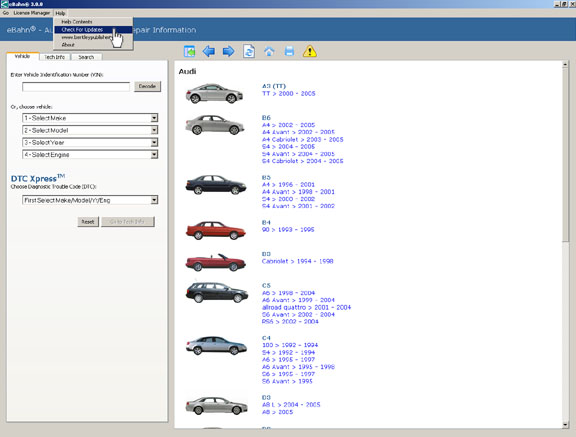Click the dark blue B5 sedan thumbnail

[216, 184]
